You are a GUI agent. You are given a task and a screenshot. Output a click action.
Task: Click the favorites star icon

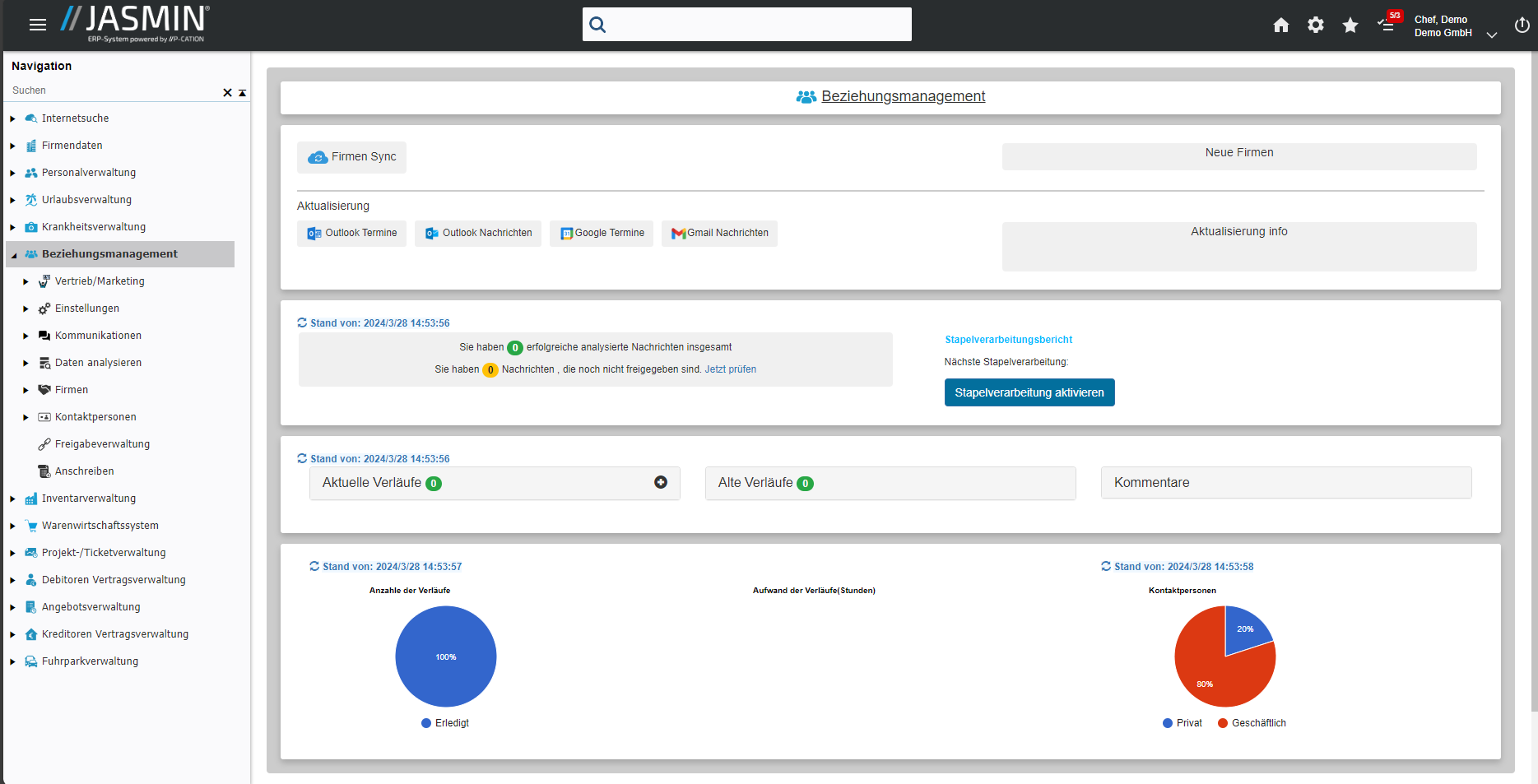pos(1350,26)
